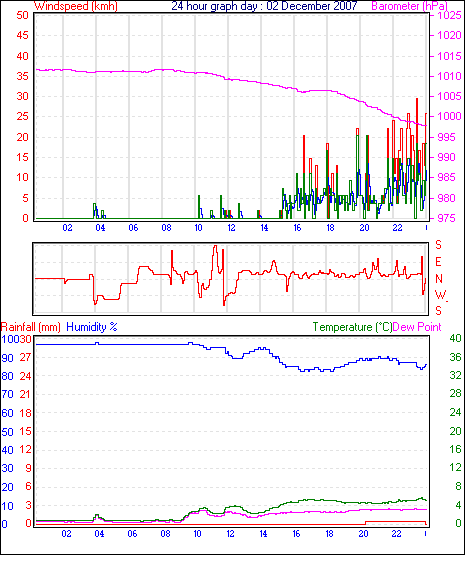This screenshot has width=466, height=563.
Task: Click the Barometer (hPa) axis label
Action: (x=409, y=6)
